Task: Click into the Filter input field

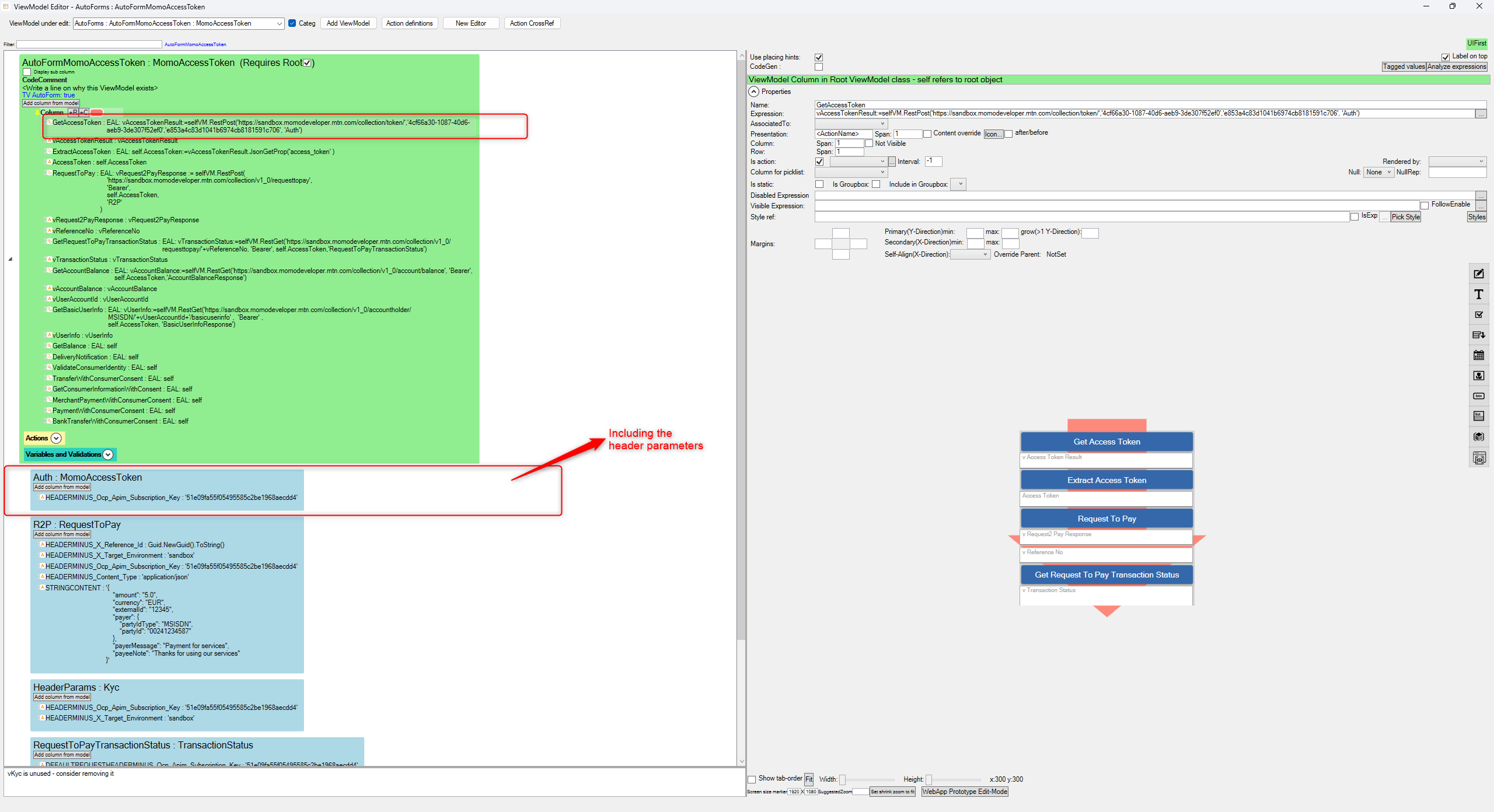Action: click(x=89, y=44)
